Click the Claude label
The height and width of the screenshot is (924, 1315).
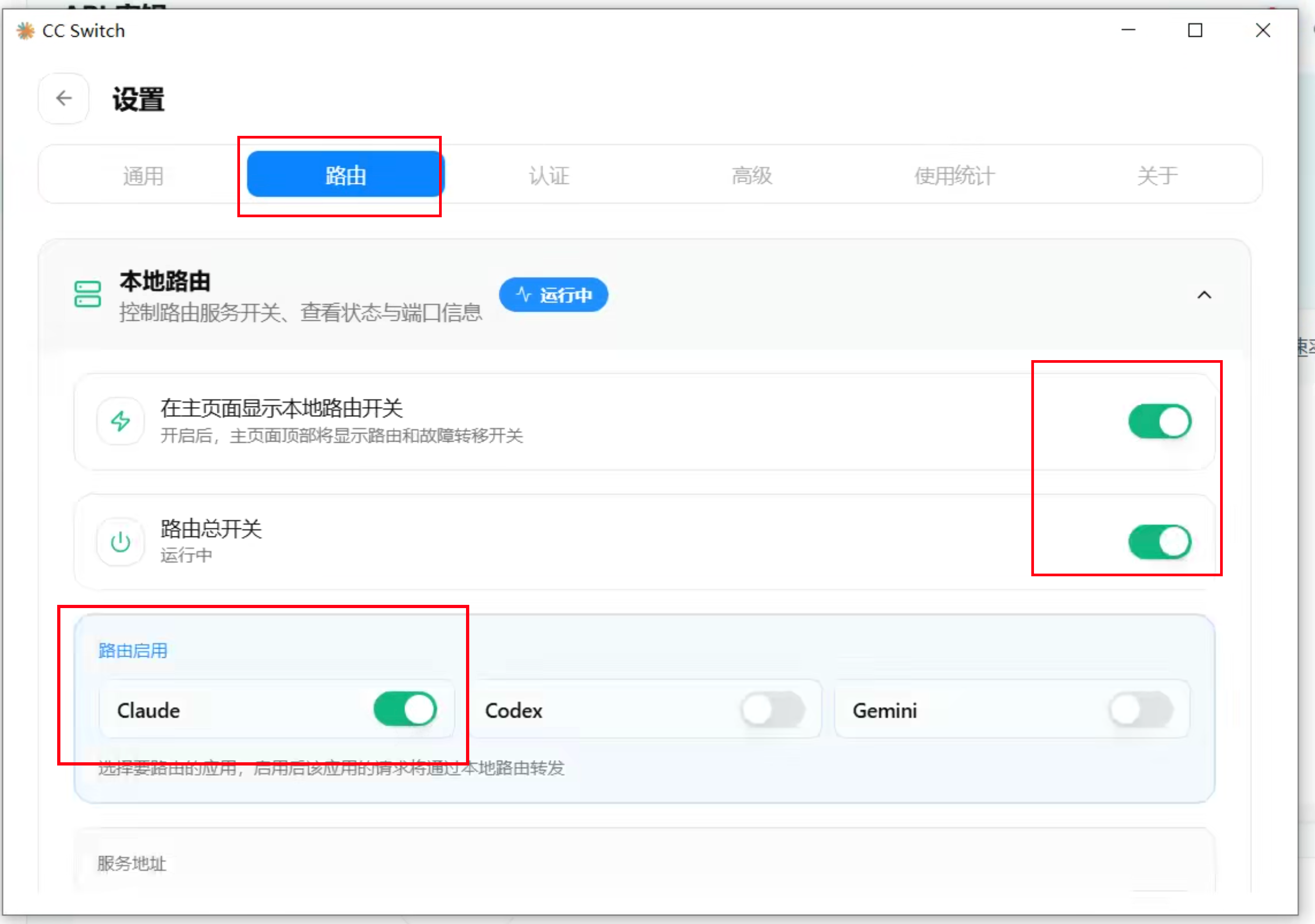pos(148,711)
